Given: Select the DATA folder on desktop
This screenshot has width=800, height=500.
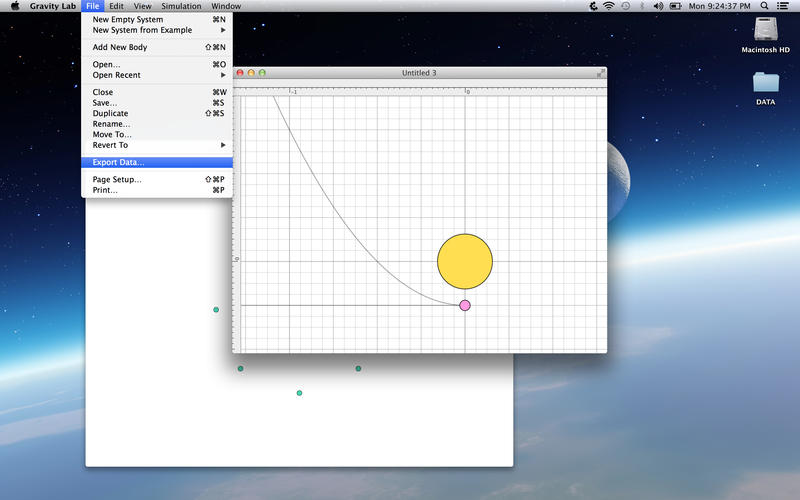Looking at the screenshot, I should coord(765,82).
